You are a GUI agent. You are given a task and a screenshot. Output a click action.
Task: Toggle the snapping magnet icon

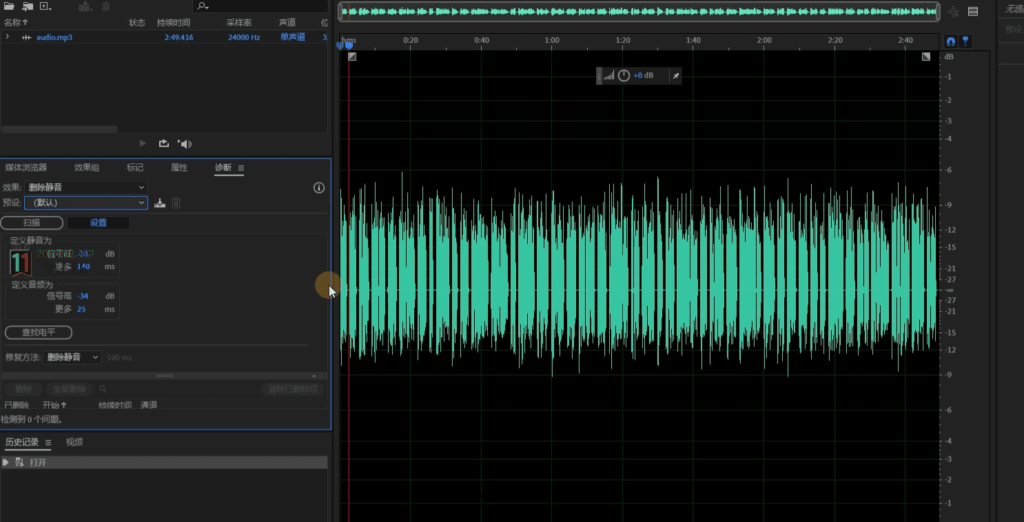(951, 42)
